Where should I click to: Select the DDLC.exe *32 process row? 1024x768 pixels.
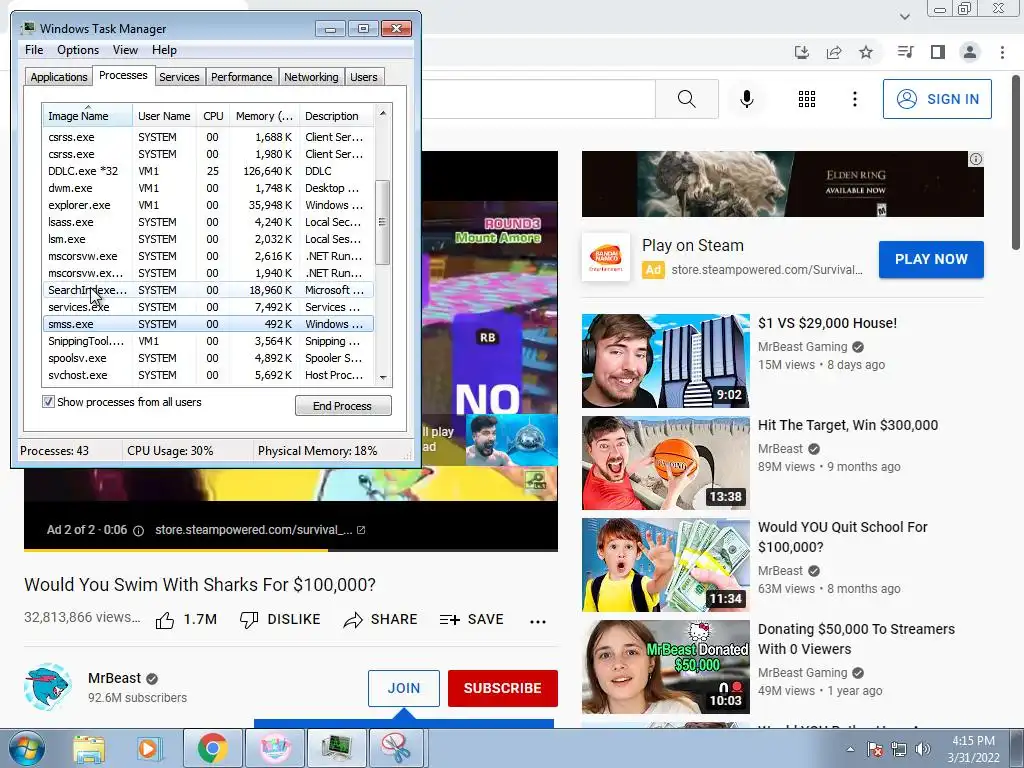tap(208, 171)
